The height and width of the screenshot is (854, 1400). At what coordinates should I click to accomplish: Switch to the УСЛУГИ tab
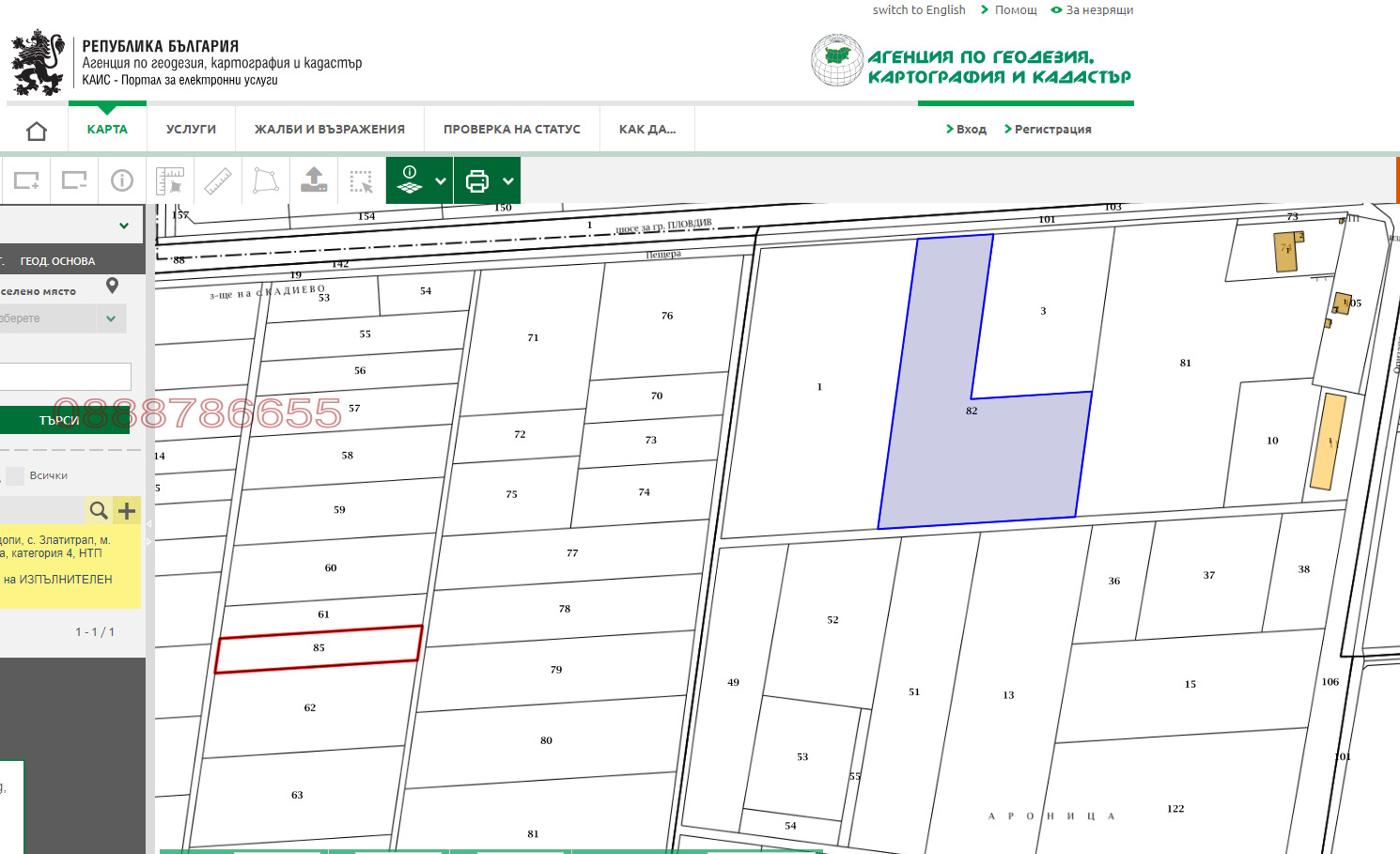point(191,129)
